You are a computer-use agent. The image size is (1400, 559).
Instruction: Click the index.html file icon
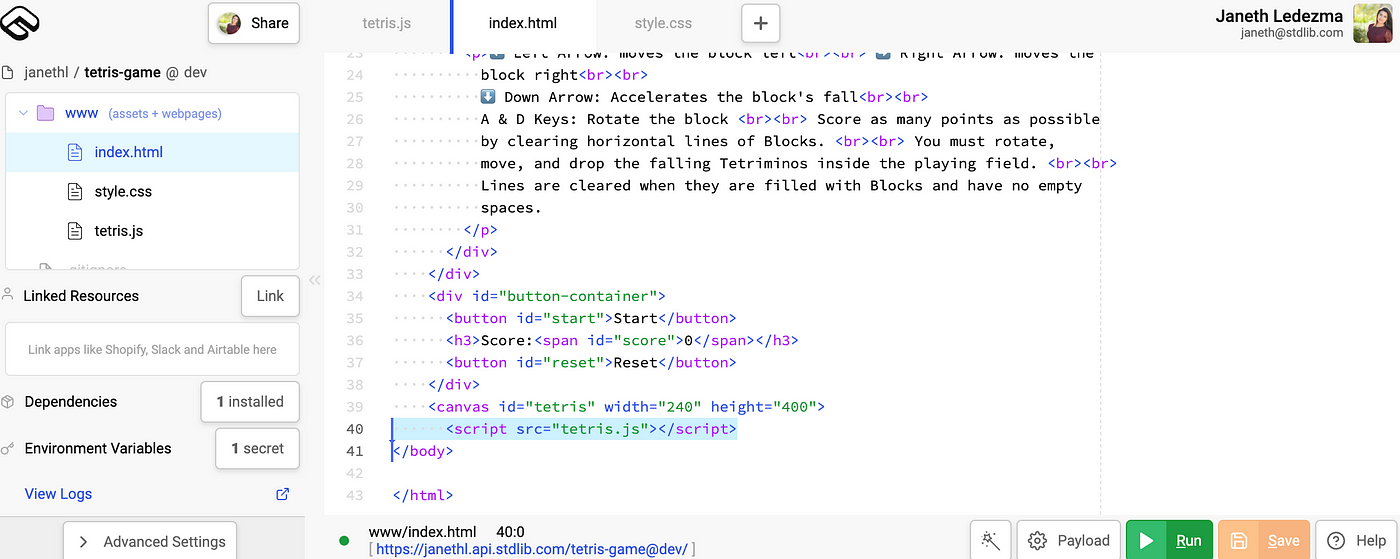point(75,152)
